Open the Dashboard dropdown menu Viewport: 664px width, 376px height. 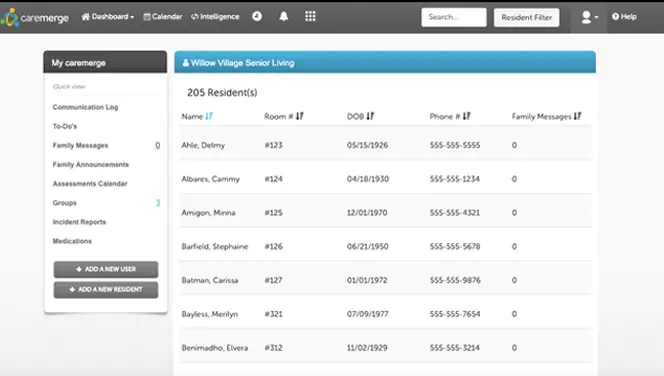pyautogui.click(x=108, y=17)
